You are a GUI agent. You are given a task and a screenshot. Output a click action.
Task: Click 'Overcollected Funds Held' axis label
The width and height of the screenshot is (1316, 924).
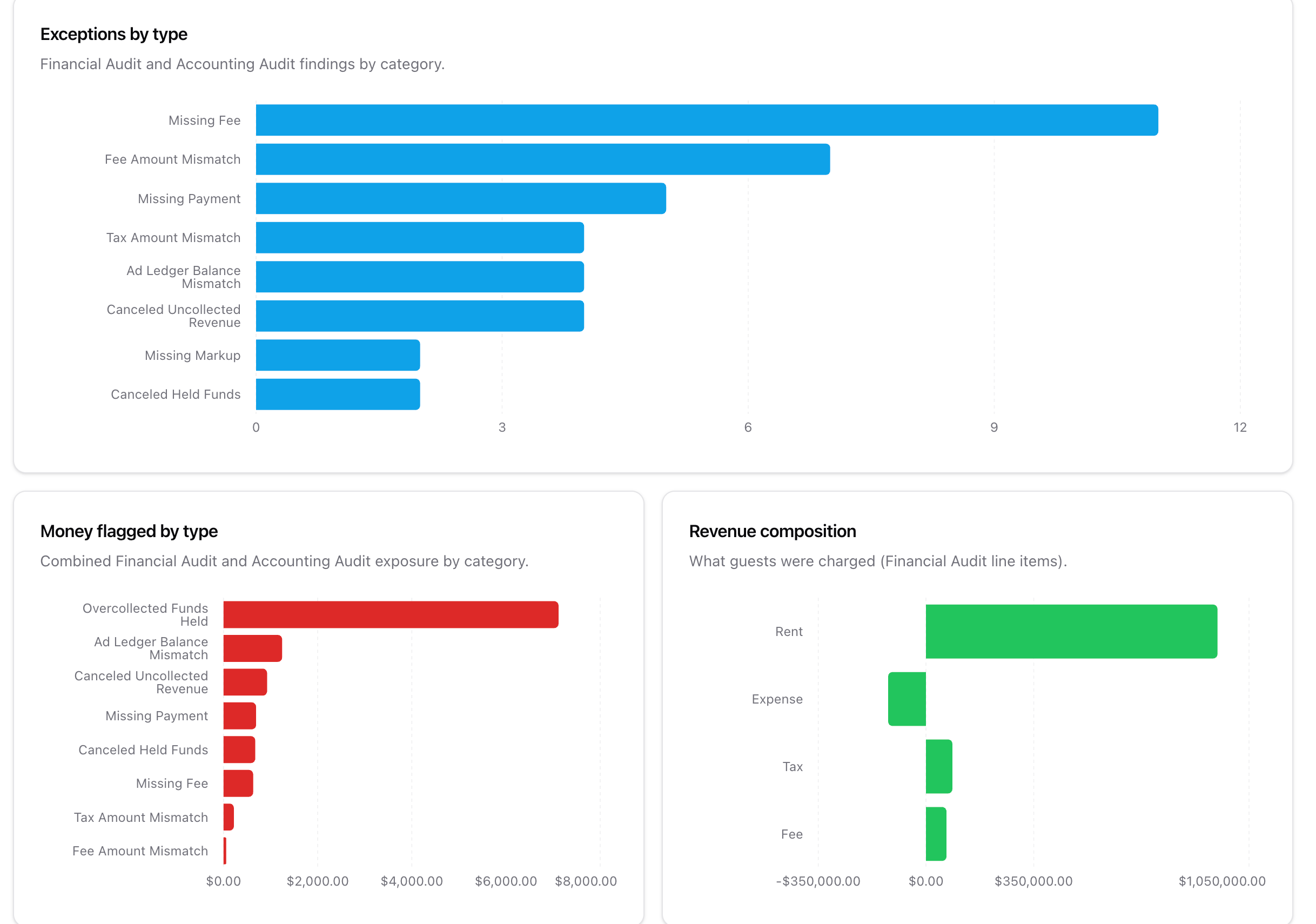point(145,614)
